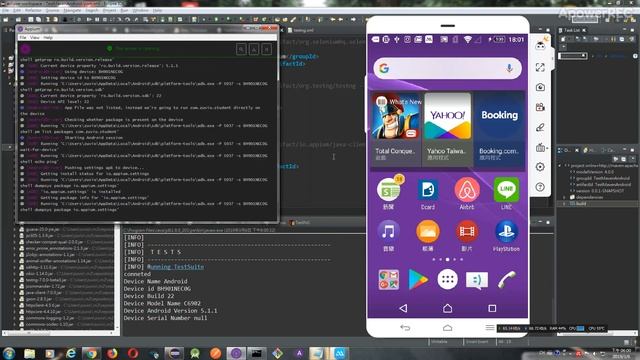Open the Windows Start button
640x360 pixels.
coord(9,353)
